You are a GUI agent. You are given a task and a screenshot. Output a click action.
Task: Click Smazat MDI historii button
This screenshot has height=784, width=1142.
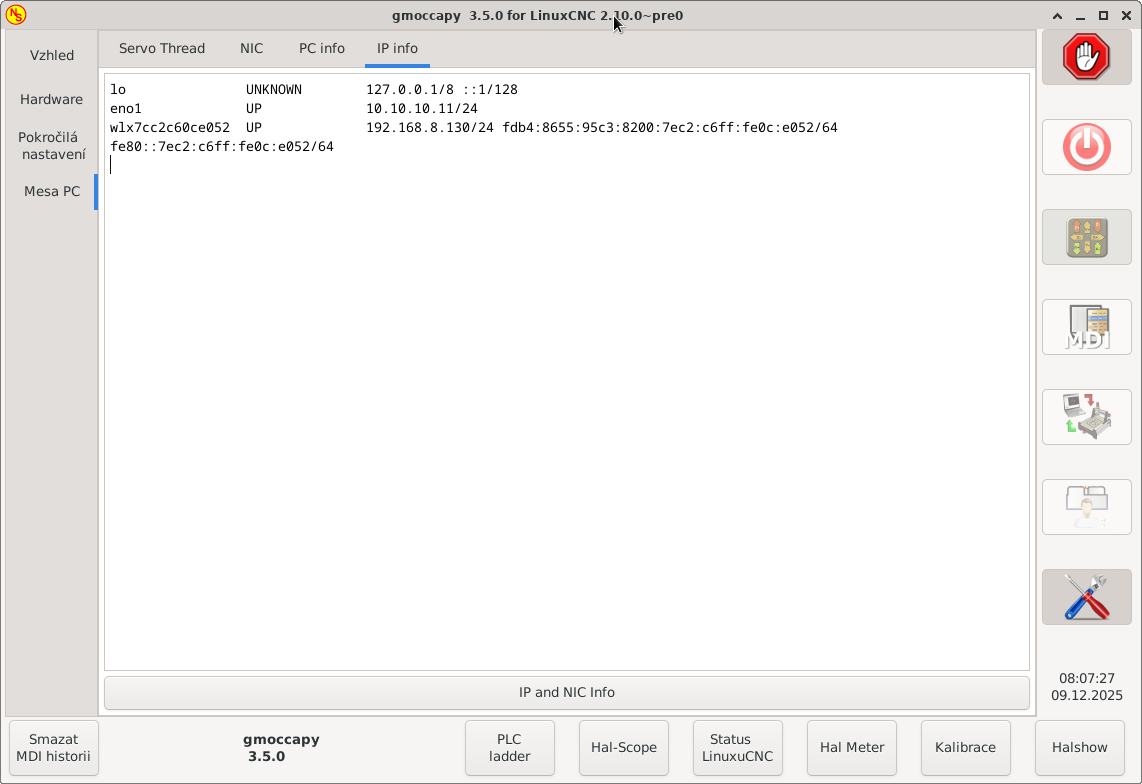54,748
